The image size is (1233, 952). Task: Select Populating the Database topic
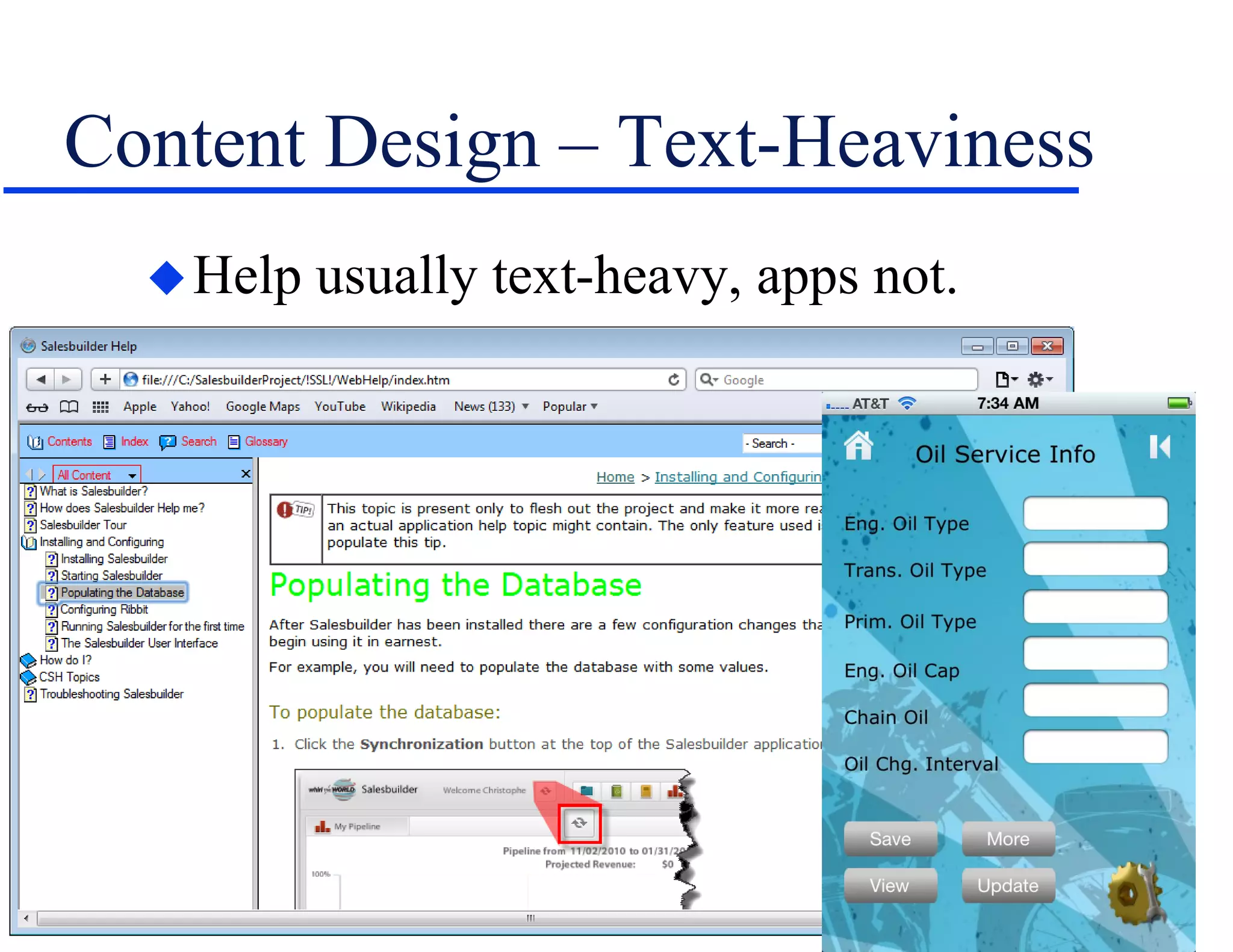[x=113, y=593]
